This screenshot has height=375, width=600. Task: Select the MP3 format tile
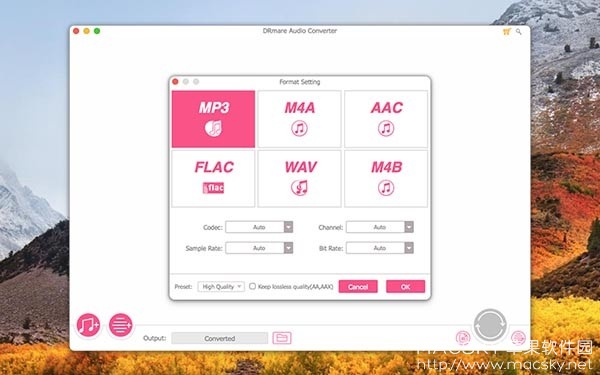click(x=213, y=119)
